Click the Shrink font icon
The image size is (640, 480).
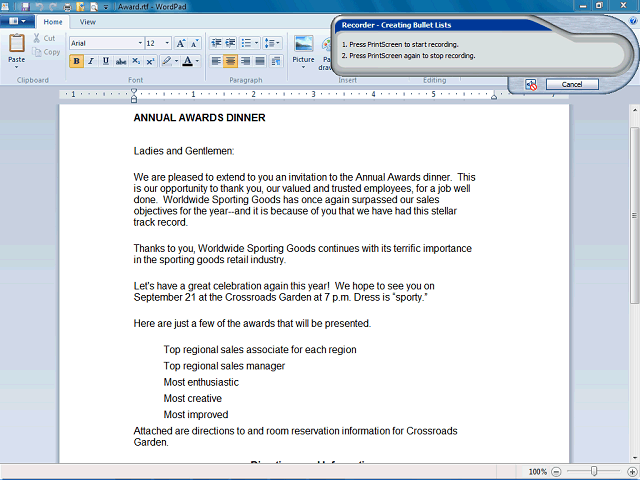(194, 43)
